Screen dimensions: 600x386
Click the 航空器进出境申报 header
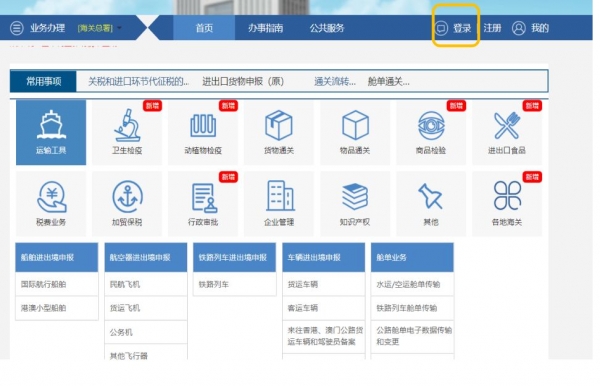click(146, 257)
